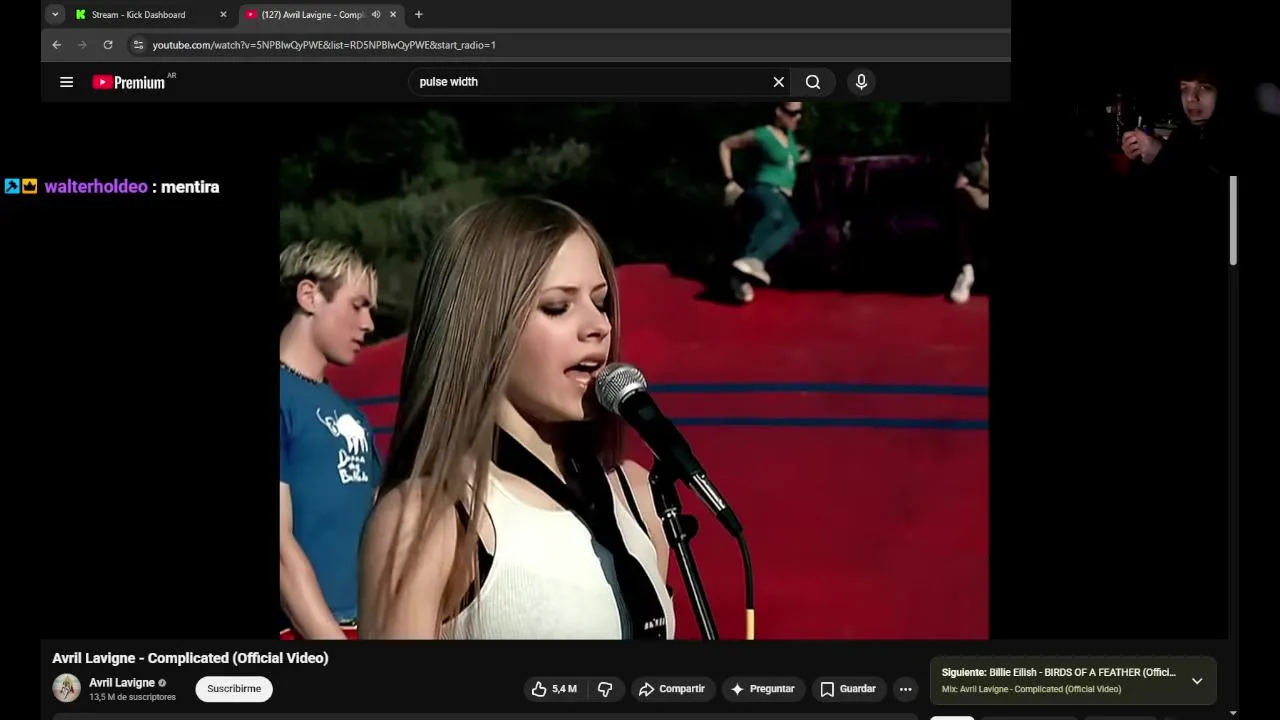The height and width of the screenshot is (720, 1280).
Task: Open more actions three-dot menu
Action: pos(905,689)
